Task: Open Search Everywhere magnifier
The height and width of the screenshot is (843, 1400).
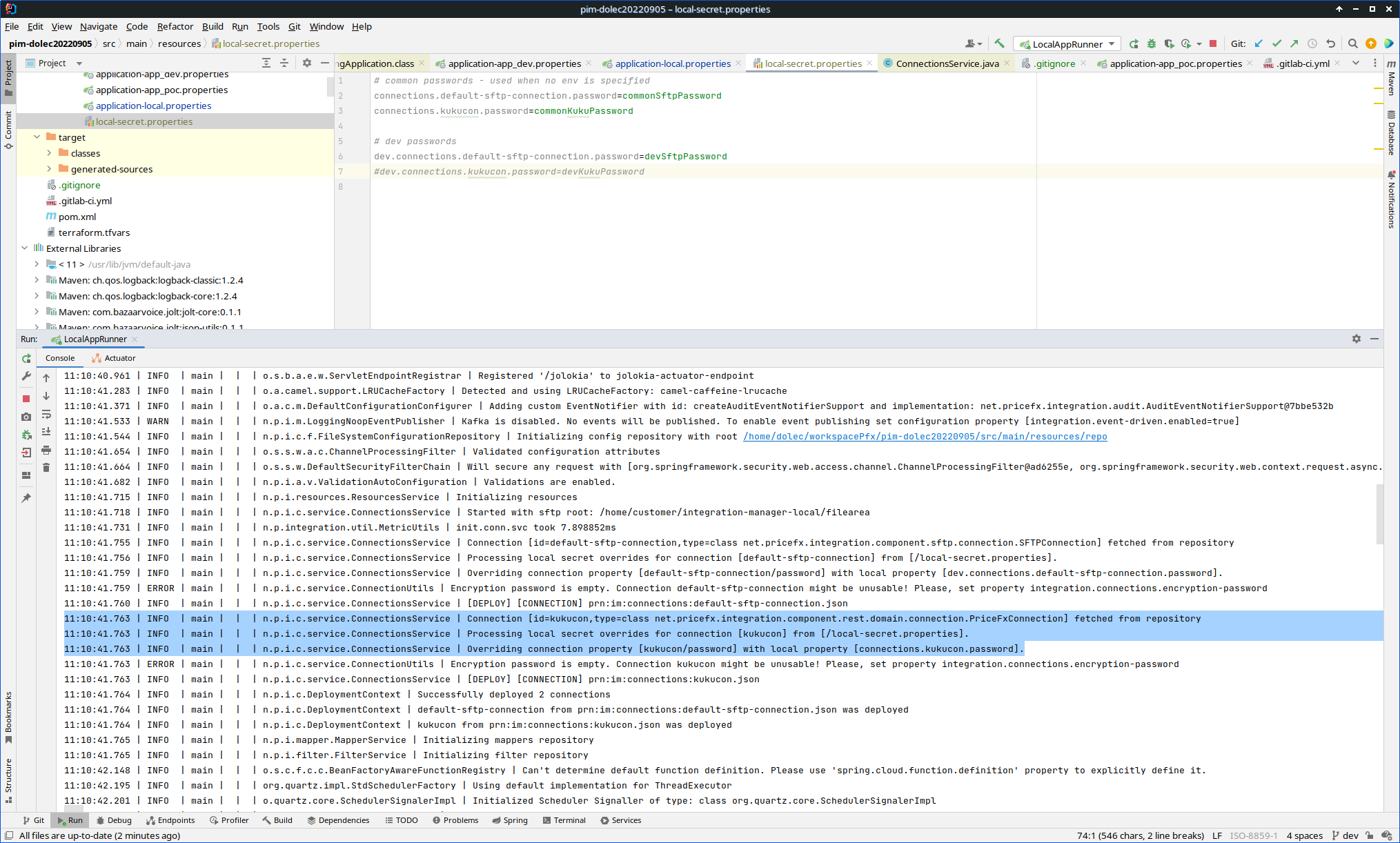Action: (x=1353, y=43)
